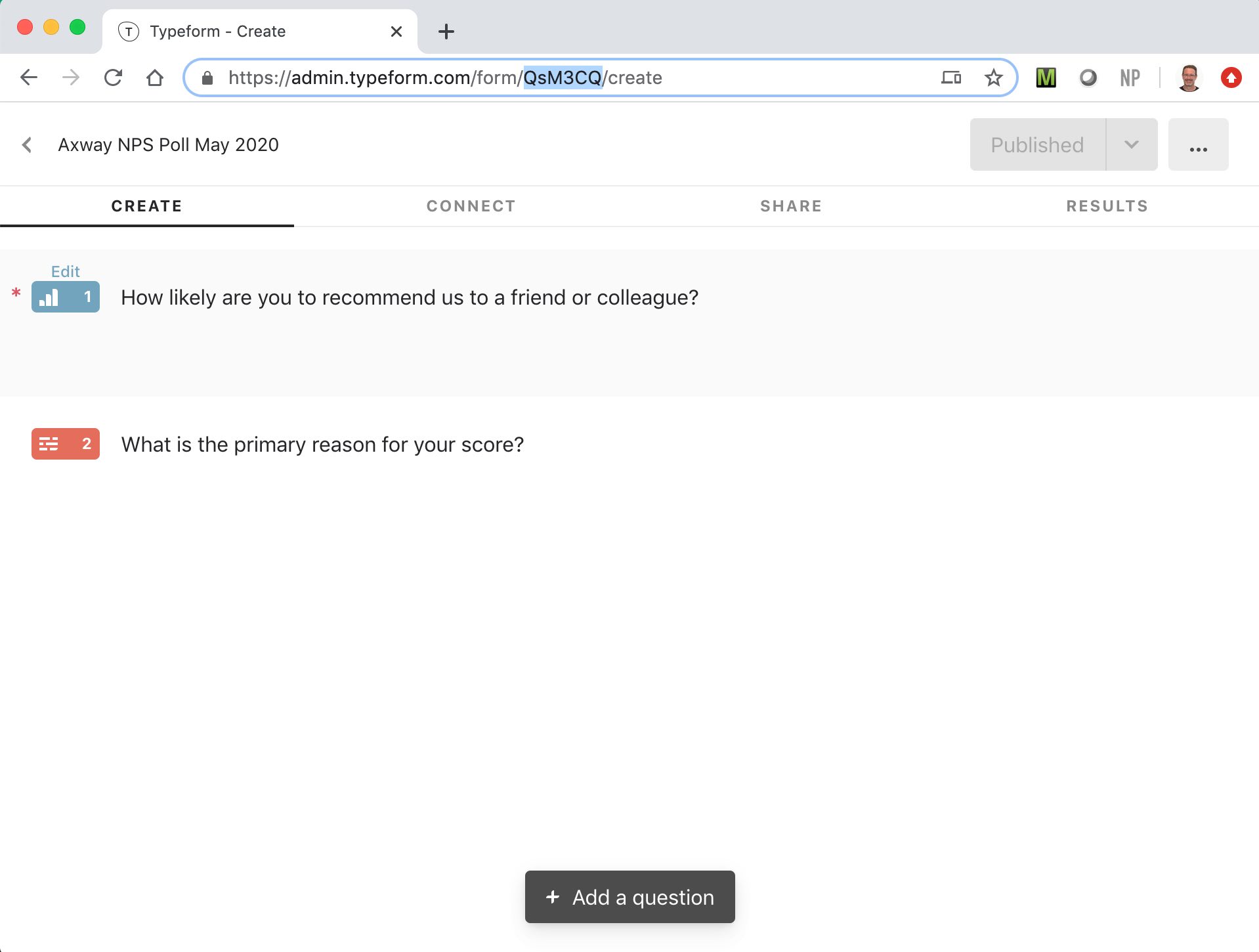Screen dimensions: 1259x952
Task: Add a question to the form
Action: click(630, 897)
